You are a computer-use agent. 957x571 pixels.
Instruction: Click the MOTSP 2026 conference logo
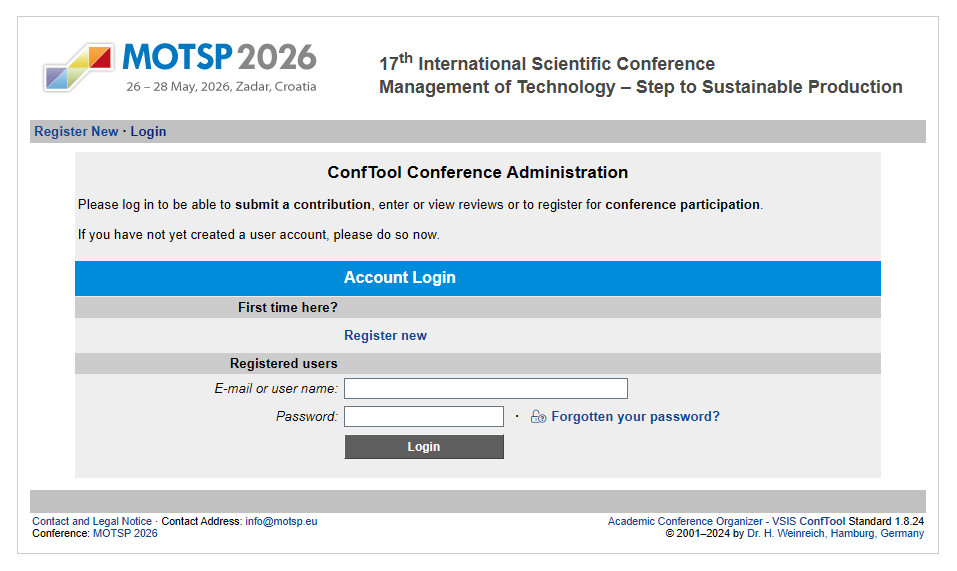point(180,66)
